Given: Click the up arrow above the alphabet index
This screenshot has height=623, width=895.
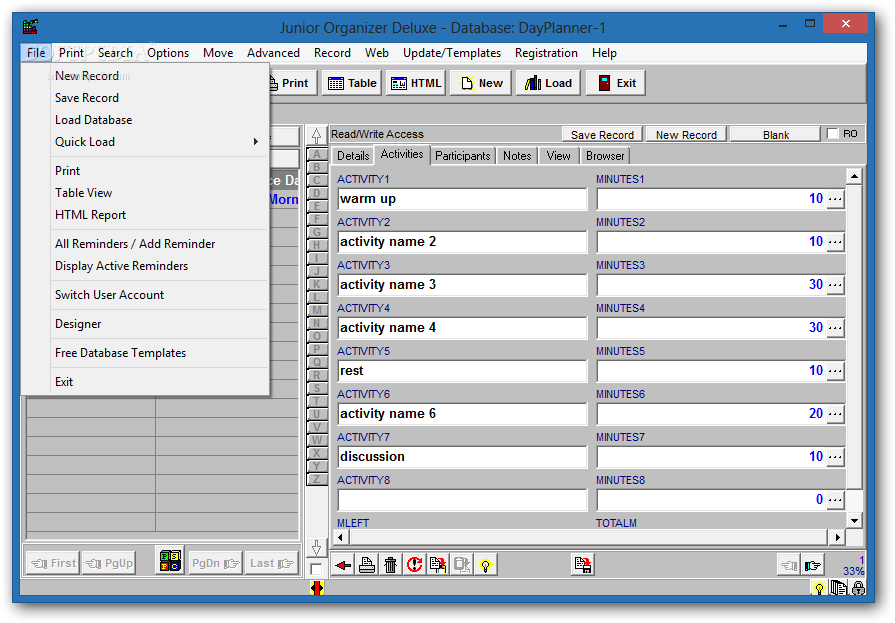Looking at the screenshot, I should [x=316, y=136].
